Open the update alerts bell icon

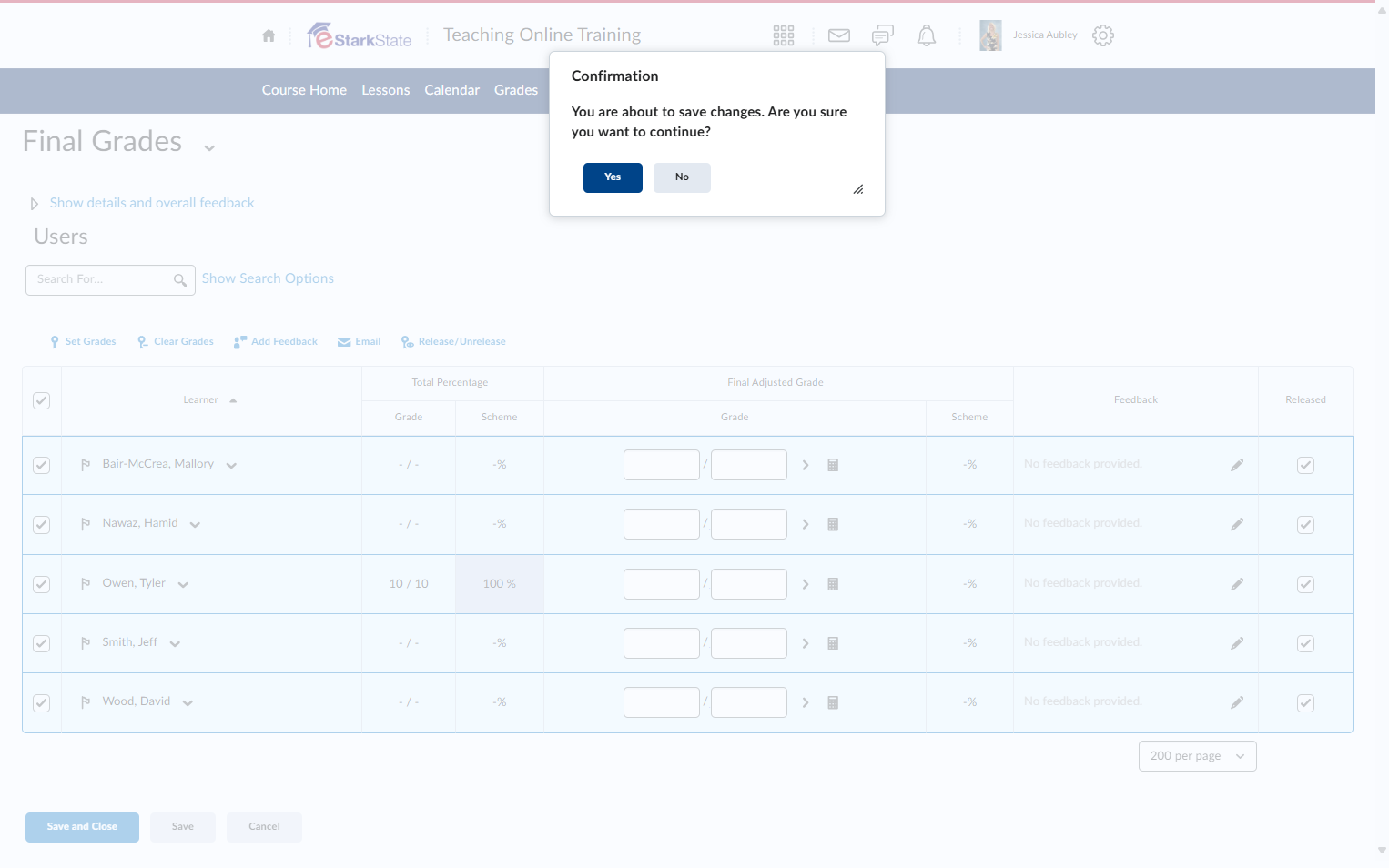pyautogui.click(x=927, y=35)
